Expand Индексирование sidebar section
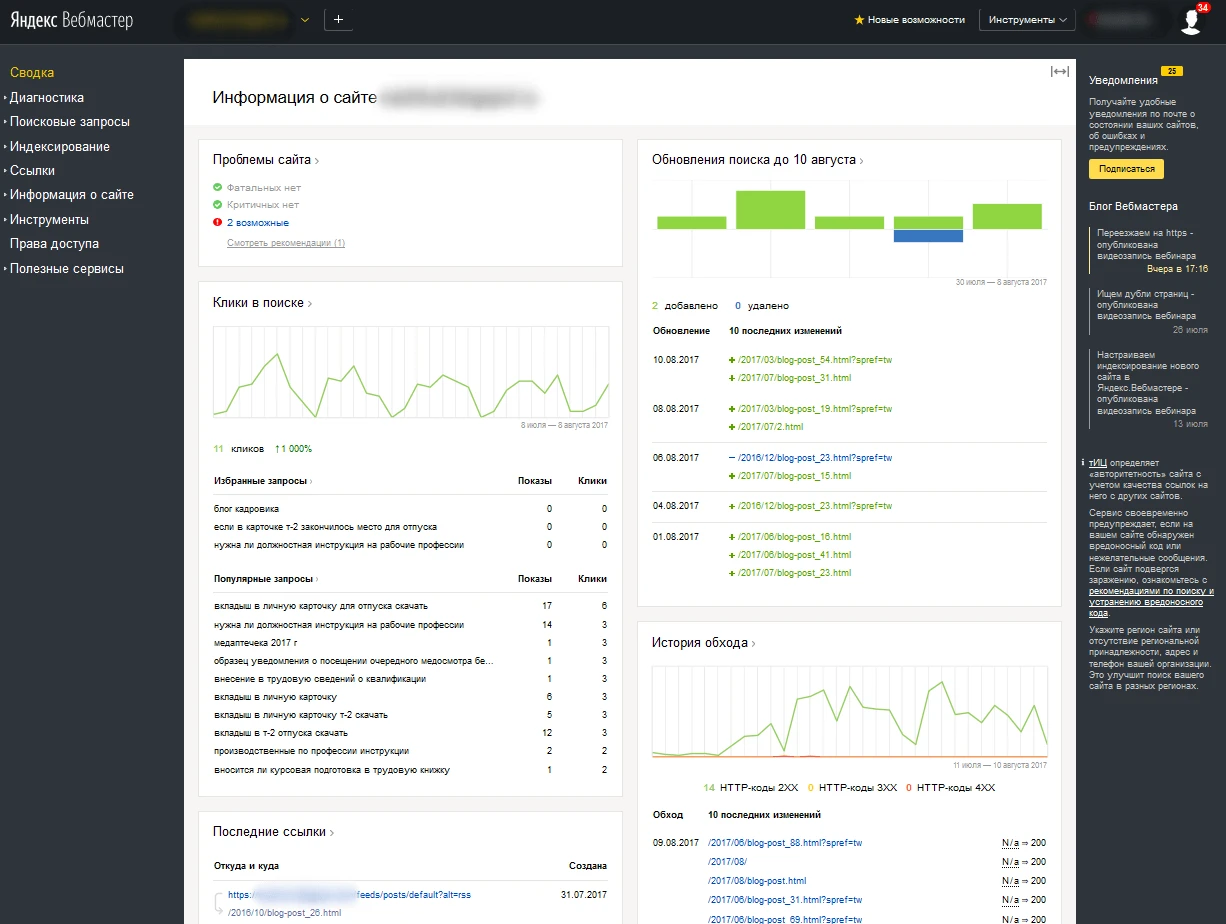 [x=60, y=147]
